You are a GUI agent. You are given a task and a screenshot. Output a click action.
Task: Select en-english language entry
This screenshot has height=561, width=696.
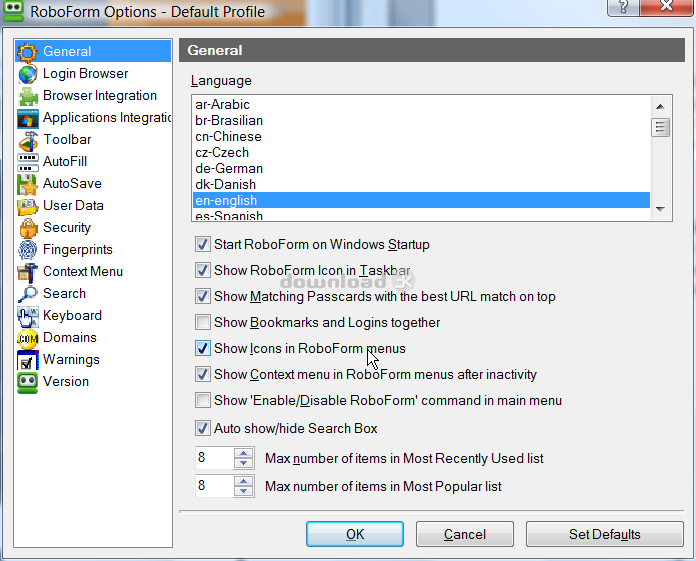(421, 200)
